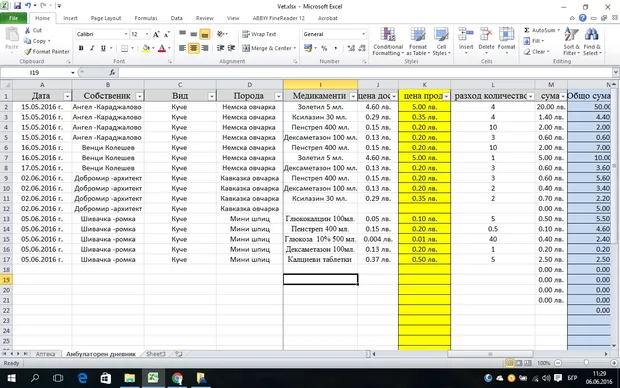Click the Borders icon
Viewport: 620px width, 388px height.
coord(125,48)
